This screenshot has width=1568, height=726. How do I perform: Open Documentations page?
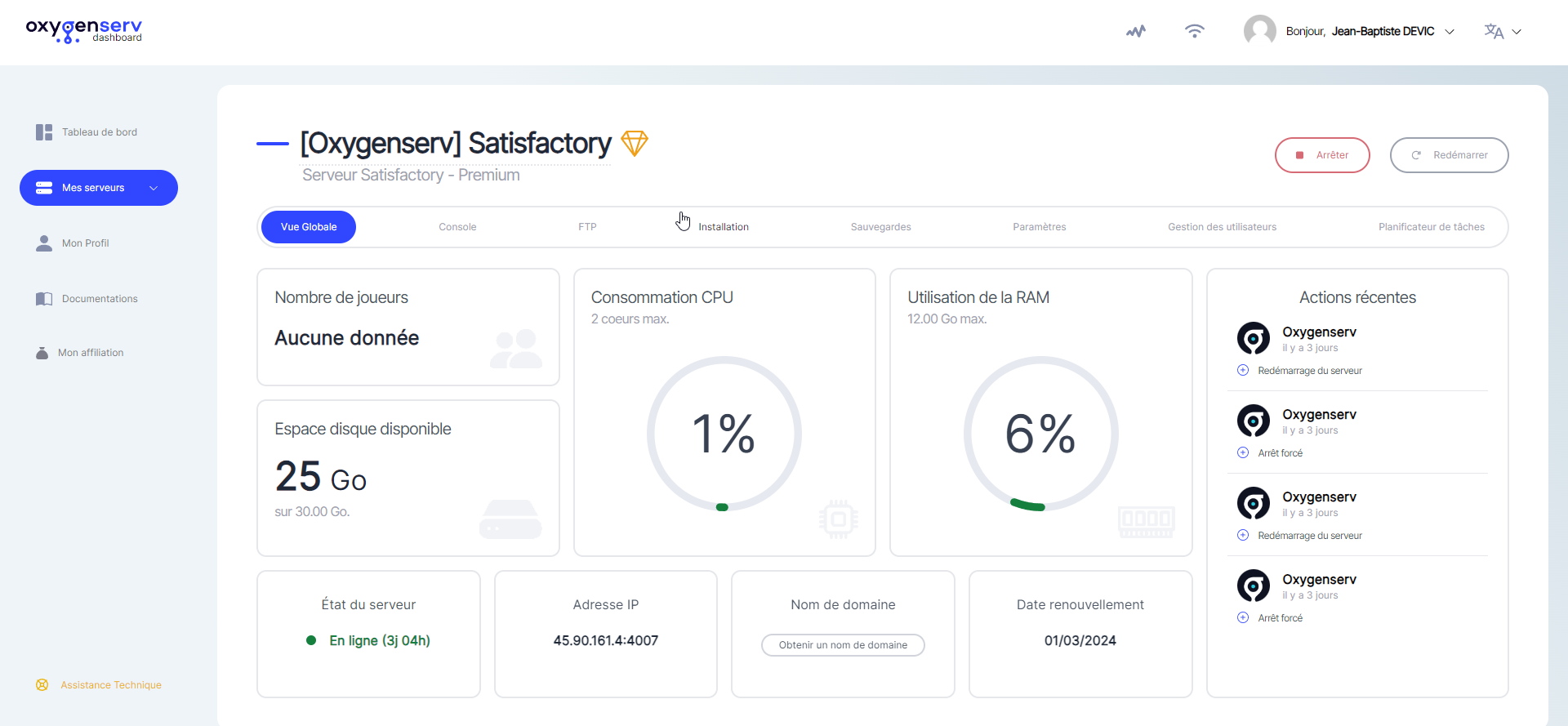click(100, 299)
